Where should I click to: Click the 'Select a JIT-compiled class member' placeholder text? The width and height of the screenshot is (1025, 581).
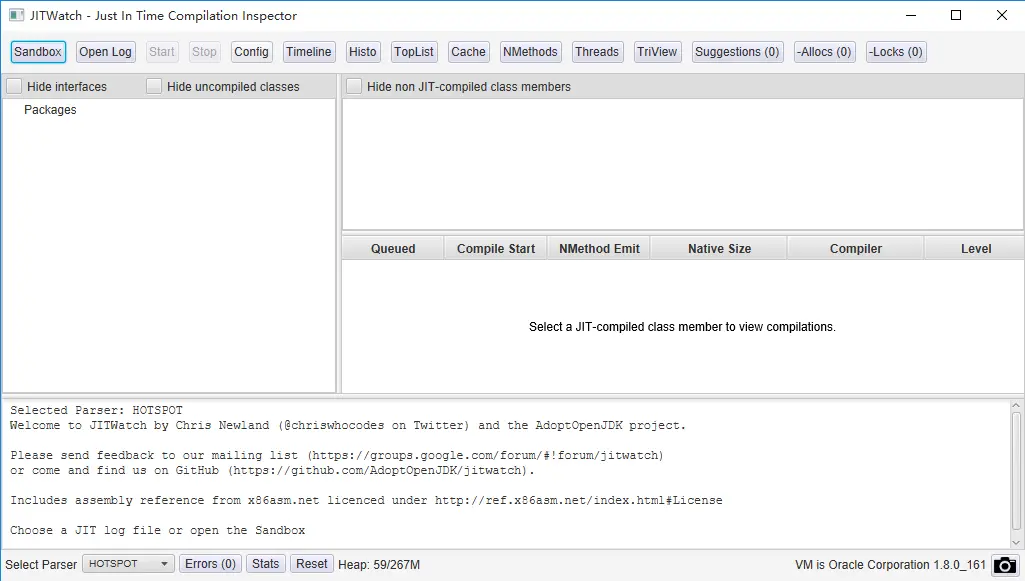tap(682, 327)
